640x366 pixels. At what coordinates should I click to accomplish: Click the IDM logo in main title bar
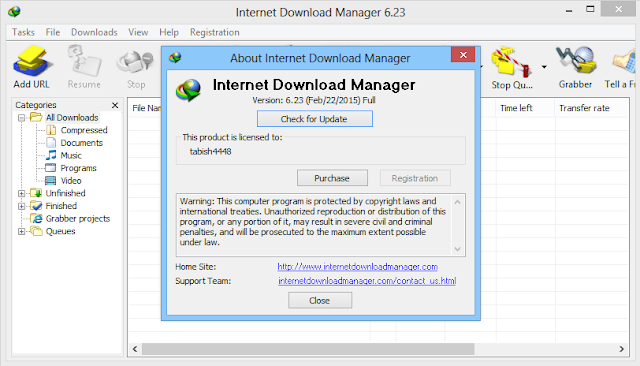pos(14,11)
